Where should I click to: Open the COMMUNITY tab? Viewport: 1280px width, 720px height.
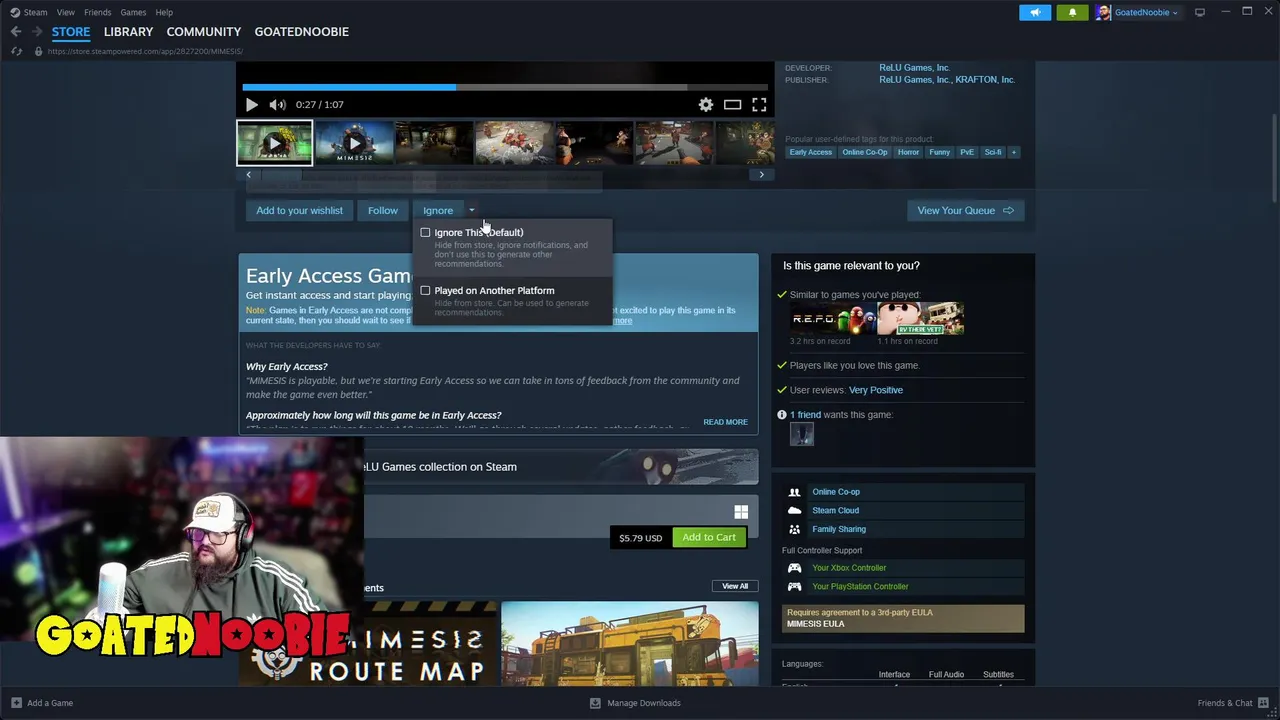pos(204,32)
